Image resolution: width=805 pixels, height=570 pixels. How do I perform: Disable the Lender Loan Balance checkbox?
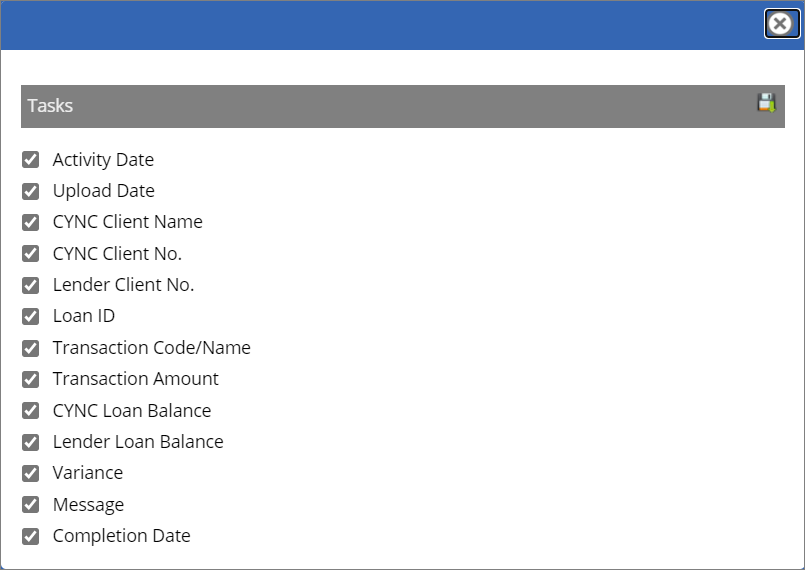(x=31, y=442)
